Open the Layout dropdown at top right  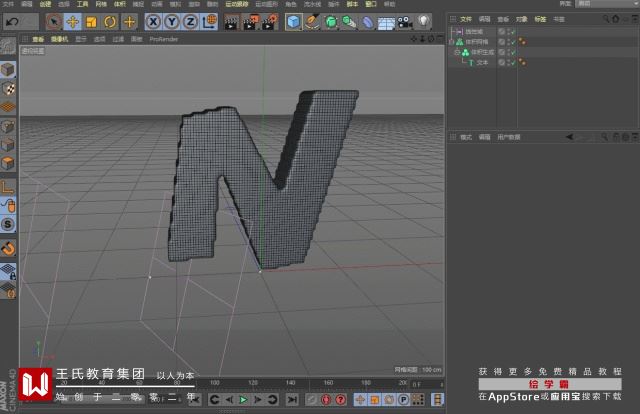(607, 4)
